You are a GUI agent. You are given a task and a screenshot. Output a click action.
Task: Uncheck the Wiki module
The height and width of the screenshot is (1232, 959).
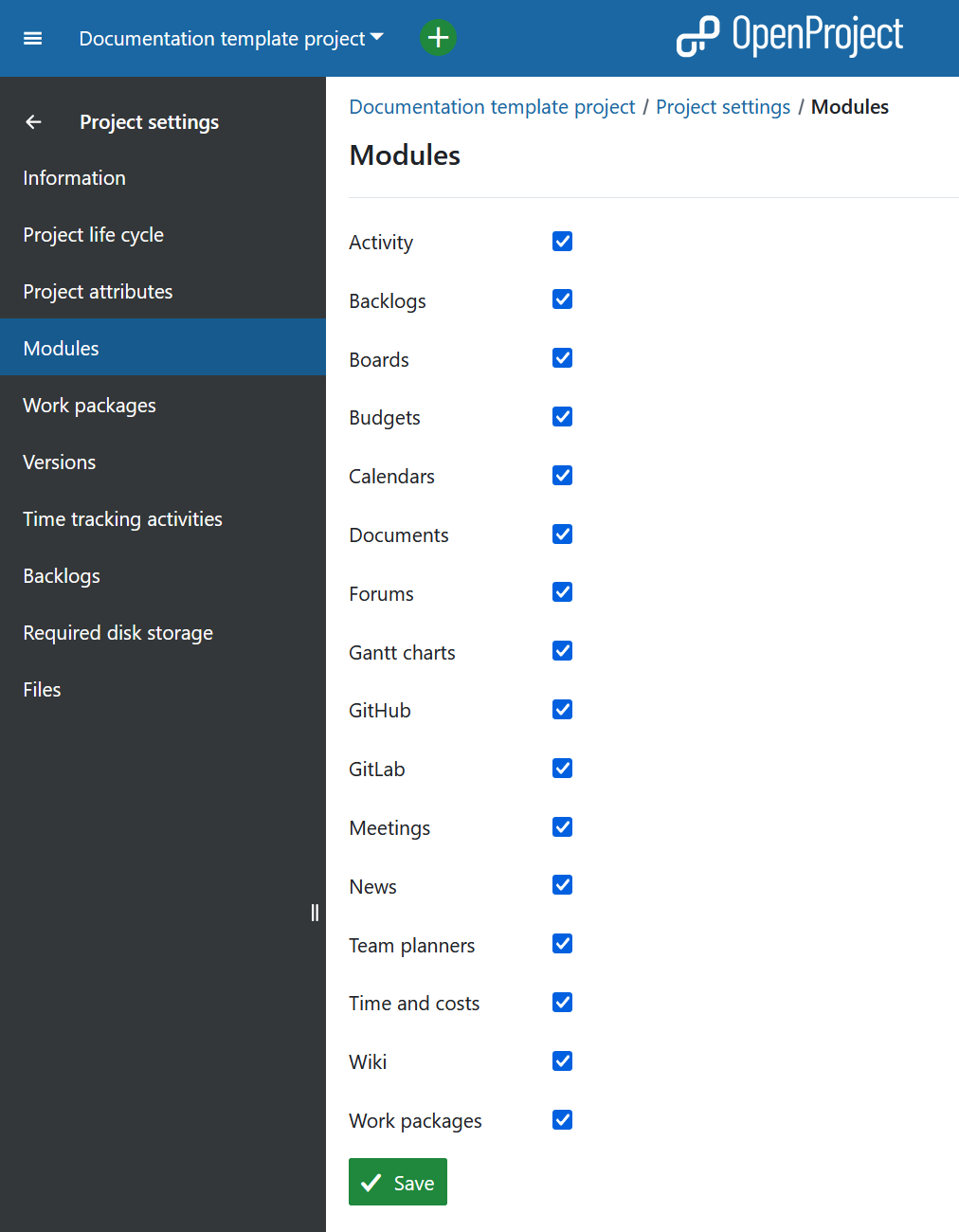(x=563, y=1061)
